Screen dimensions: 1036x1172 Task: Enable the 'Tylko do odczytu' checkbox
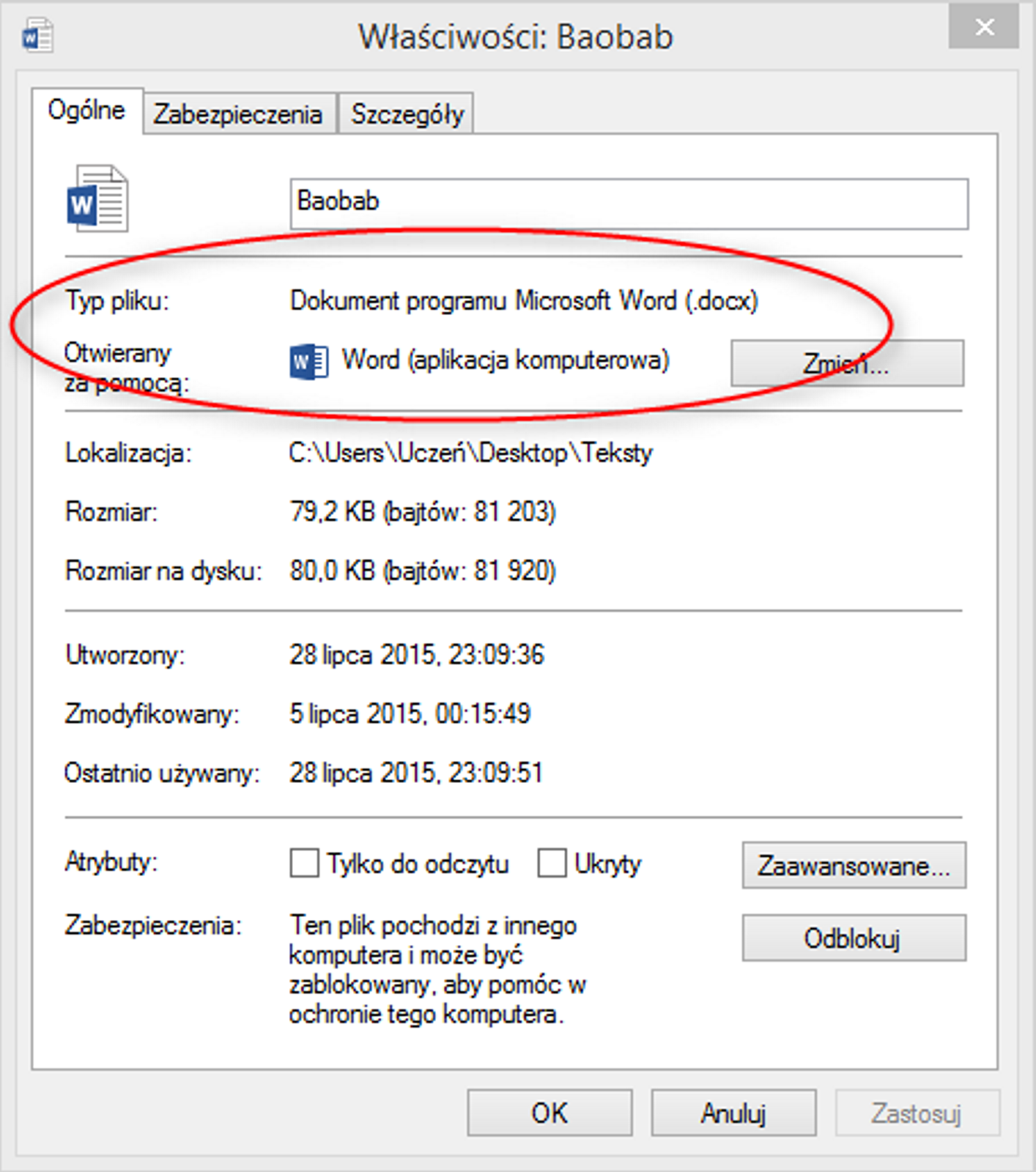click(x=304, y=863)
